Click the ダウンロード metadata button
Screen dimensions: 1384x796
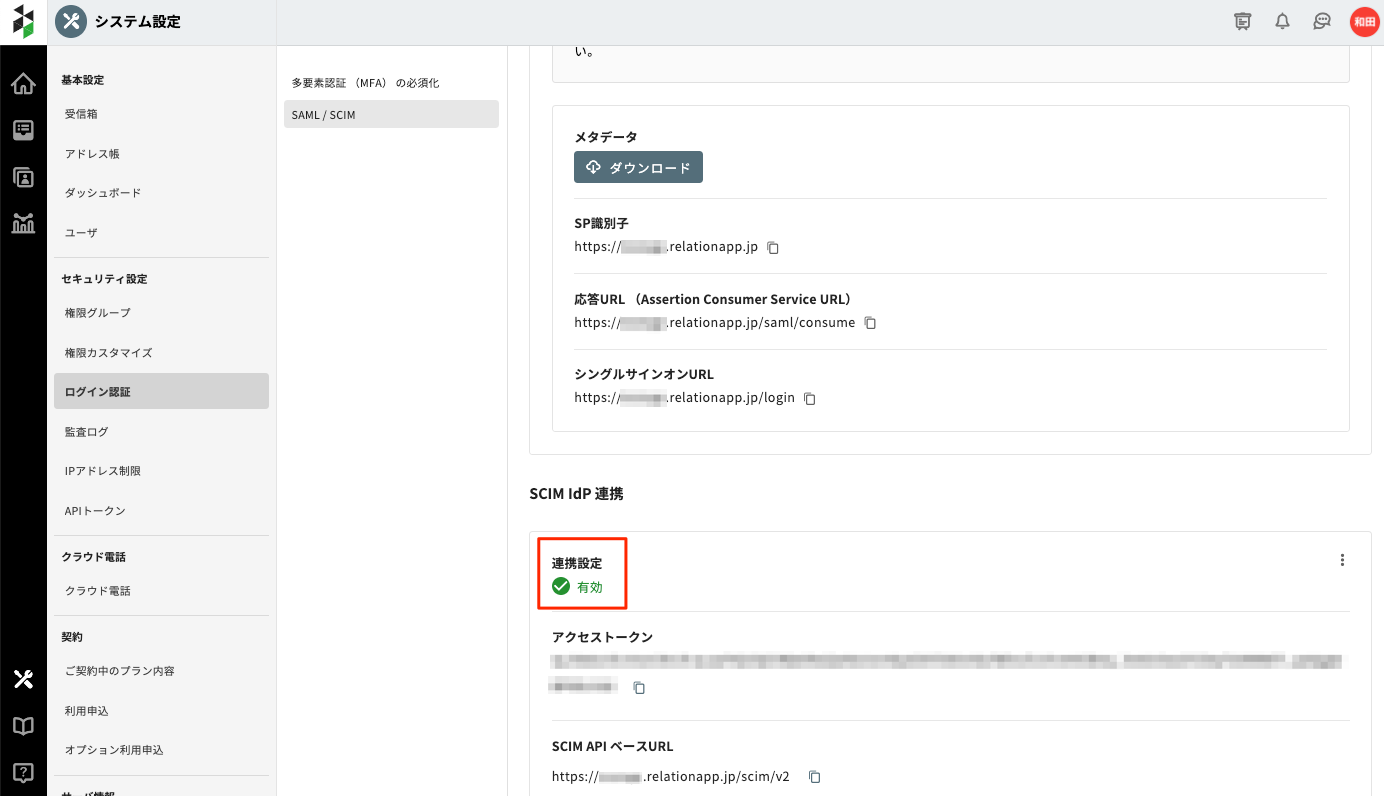click(x=638, y=168)
